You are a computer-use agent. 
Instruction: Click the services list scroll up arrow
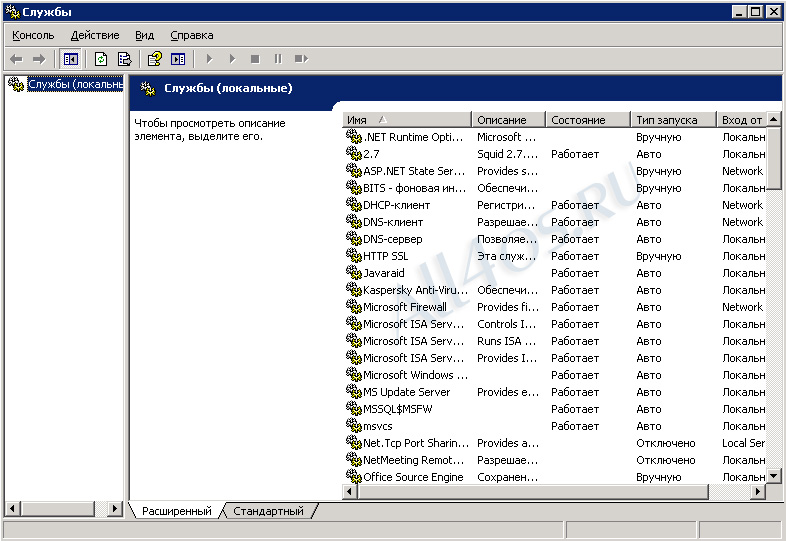(x=773, y=119)
